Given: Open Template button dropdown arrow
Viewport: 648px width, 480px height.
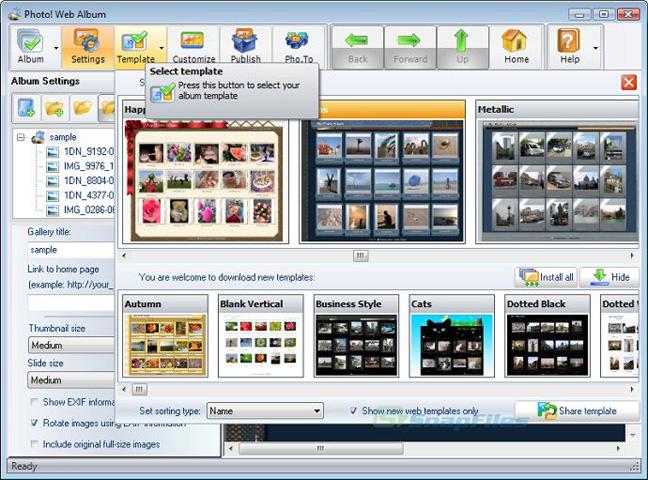Looking at the screenshot, I should pyautogui.click(x=162, y=48).
